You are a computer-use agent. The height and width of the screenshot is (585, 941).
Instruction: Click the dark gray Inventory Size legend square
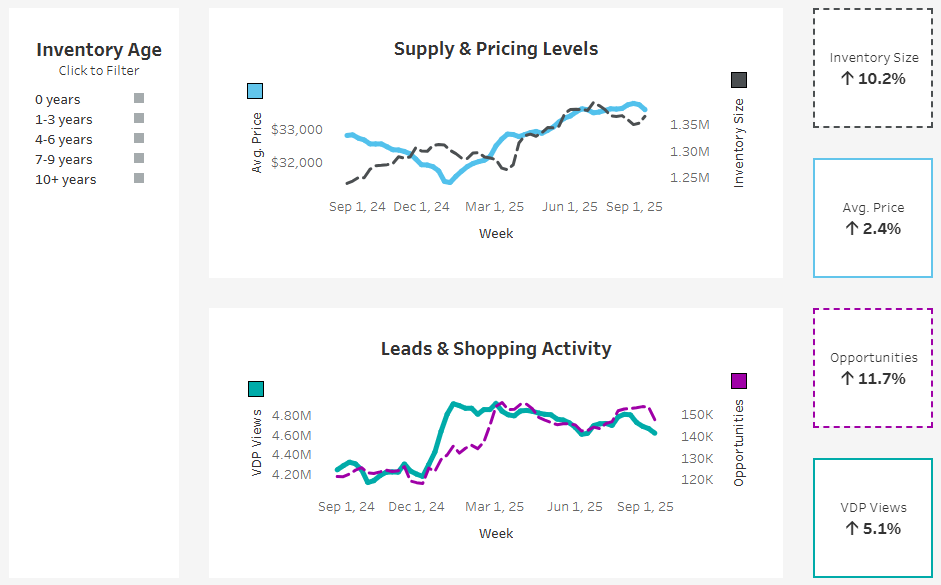click(x=739, y=80)
